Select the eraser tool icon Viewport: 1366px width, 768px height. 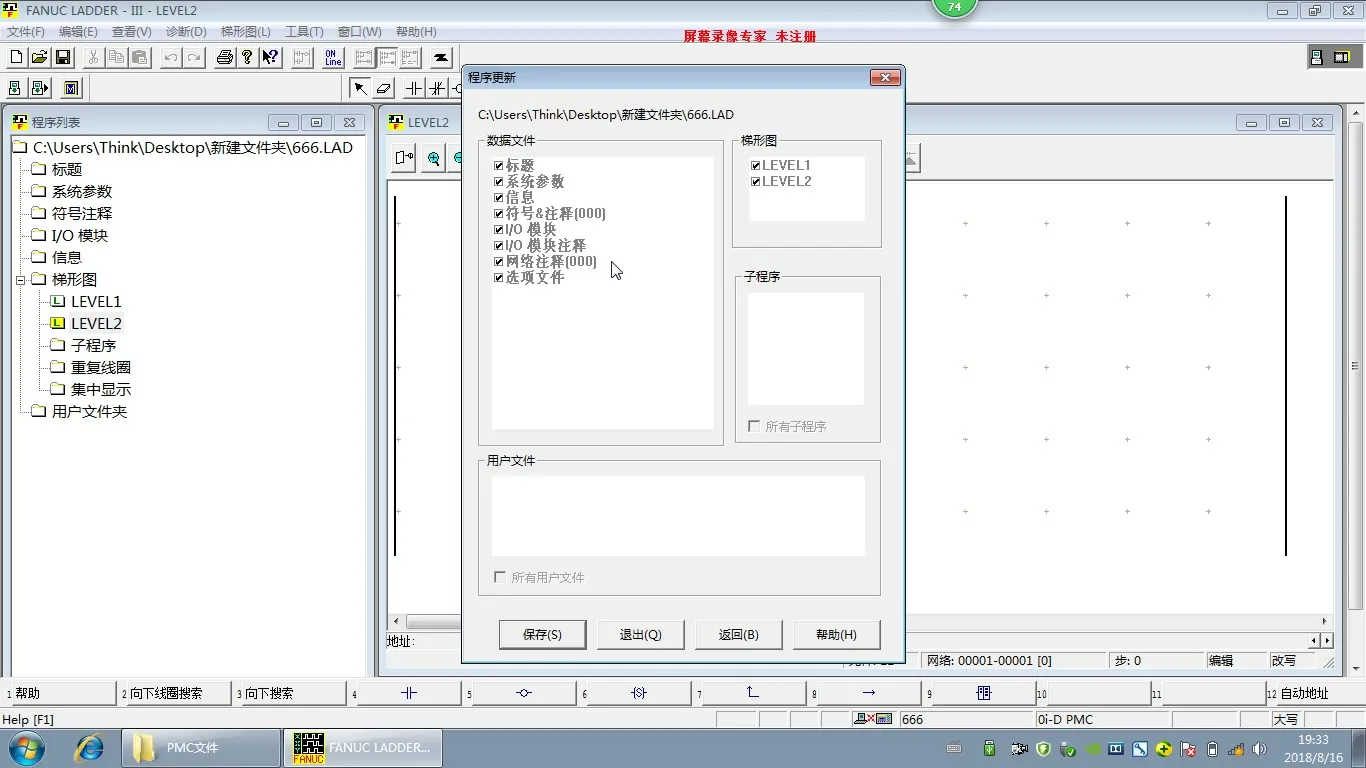384,88
